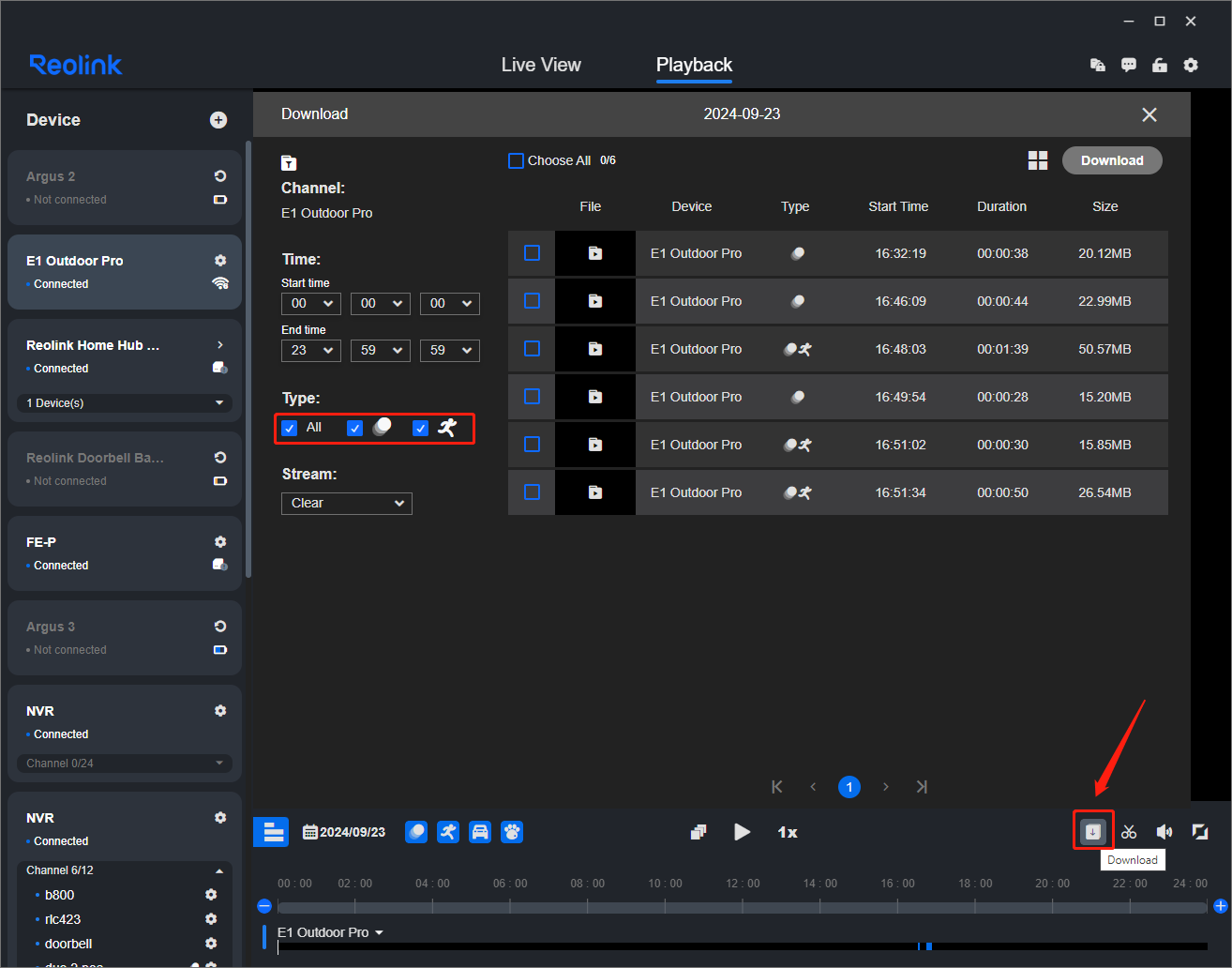Open FE-P device settings gear

tap(220, 542)
